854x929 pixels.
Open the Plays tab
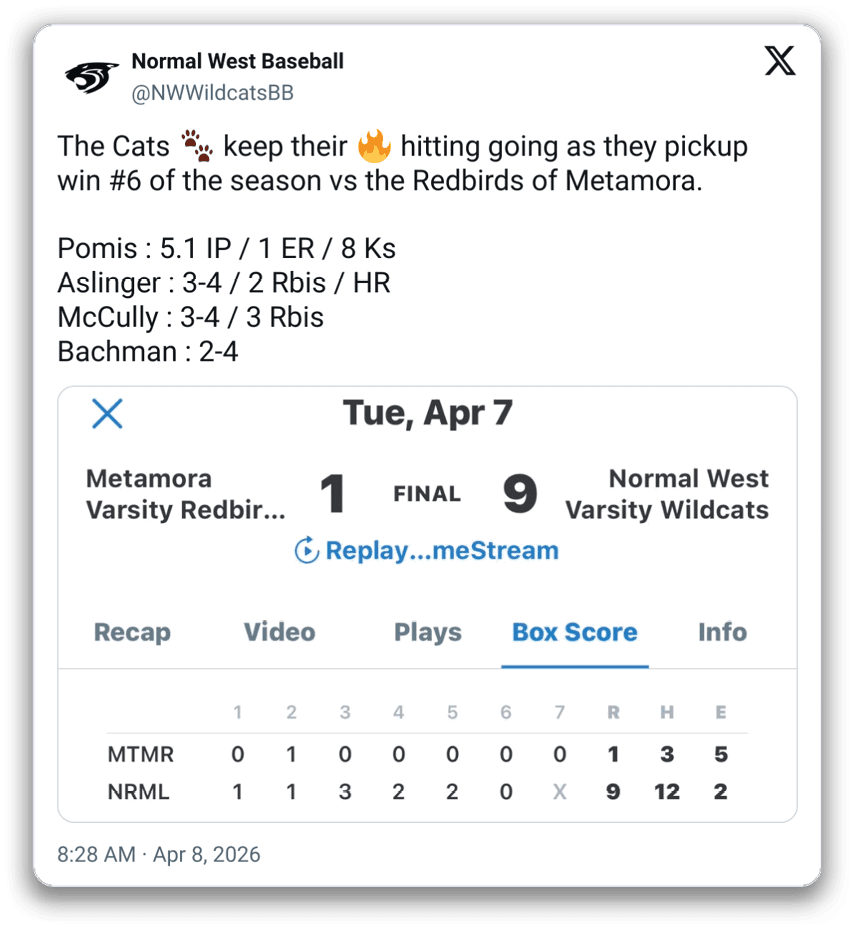tap(428, 632)
